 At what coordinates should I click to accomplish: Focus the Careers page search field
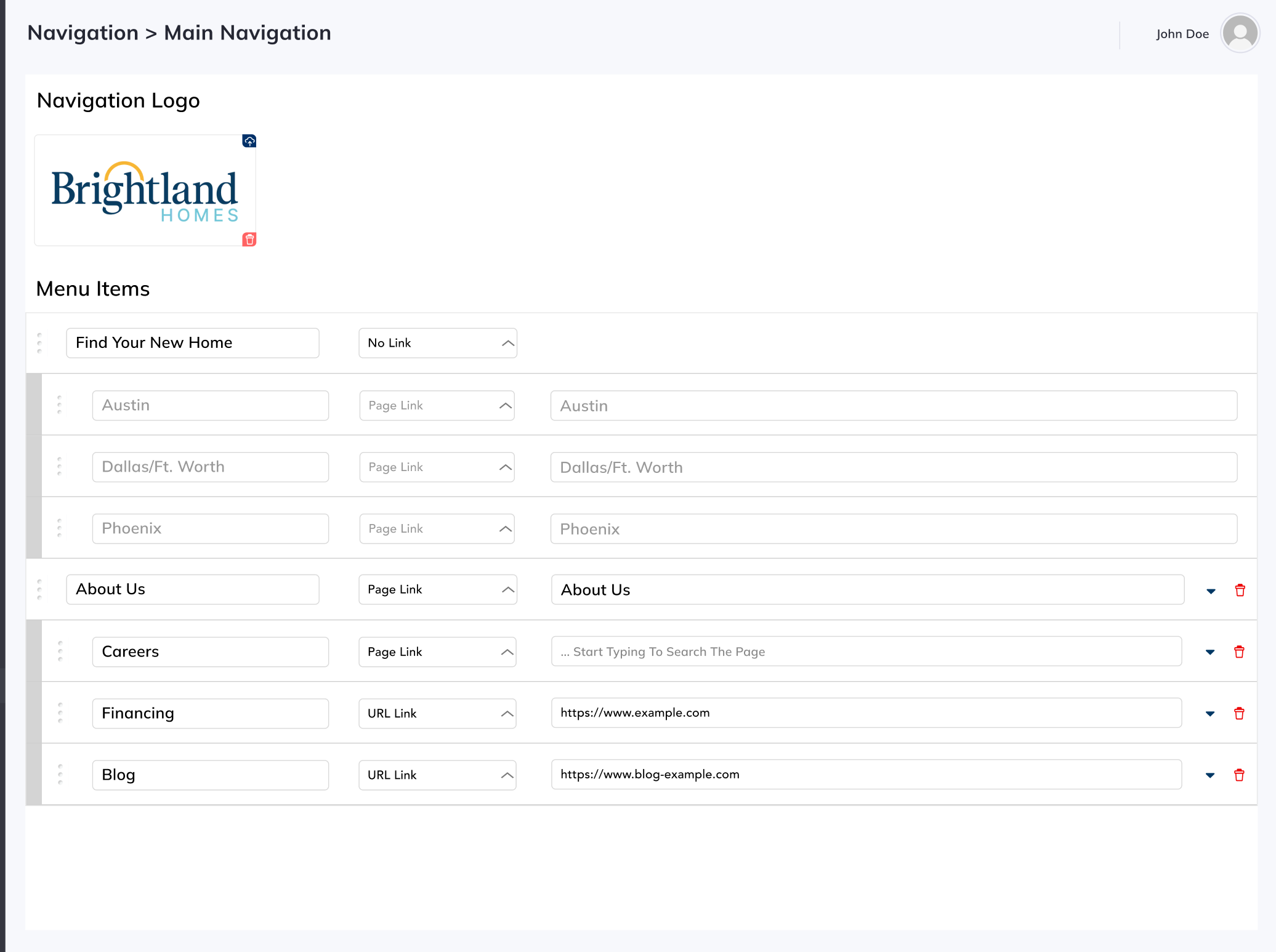coord(866,651)
